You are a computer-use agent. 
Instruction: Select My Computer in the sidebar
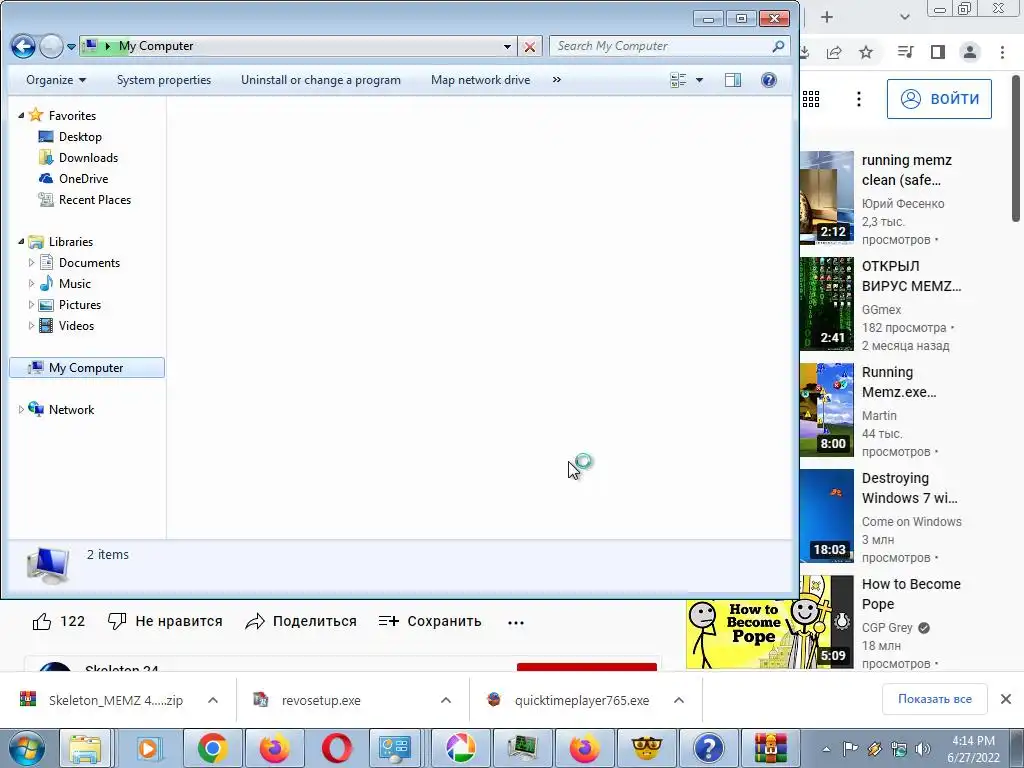pyautogui.click(x=87, y=368)
